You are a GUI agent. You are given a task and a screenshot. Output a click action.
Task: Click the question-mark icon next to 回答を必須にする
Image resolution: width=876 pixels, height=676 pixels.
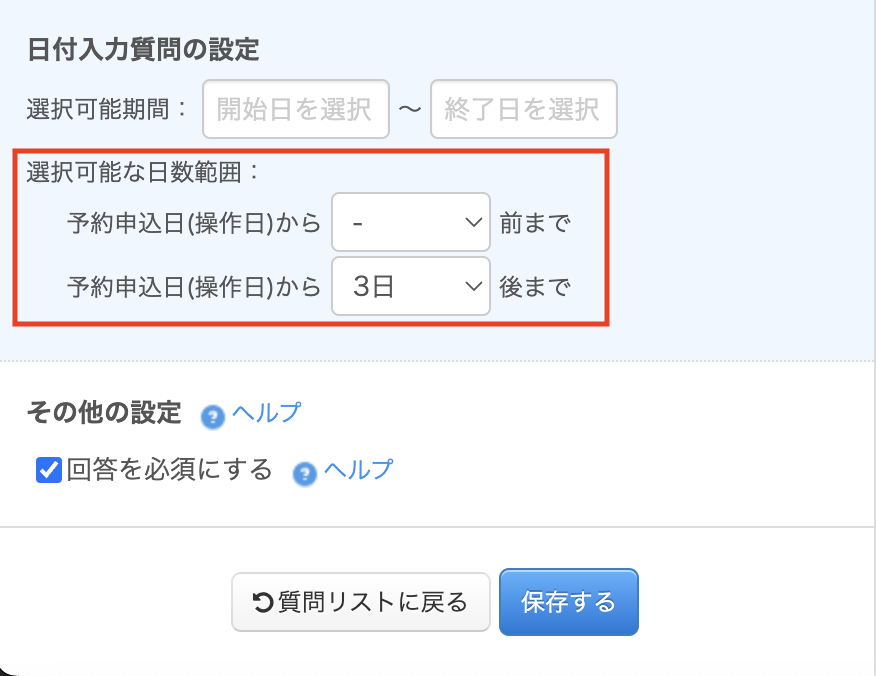coord(304,473)
